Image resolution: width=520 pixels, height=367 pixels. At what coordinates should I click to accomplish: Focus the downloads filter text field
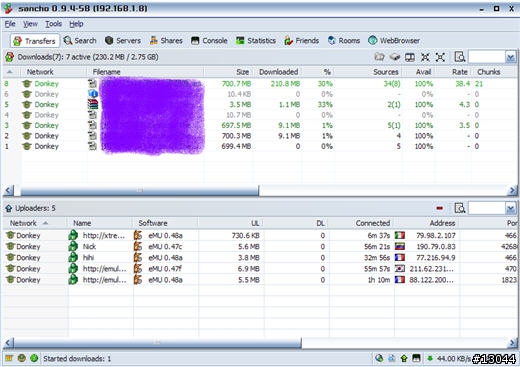pyautogui.click(x=486, y=57)
